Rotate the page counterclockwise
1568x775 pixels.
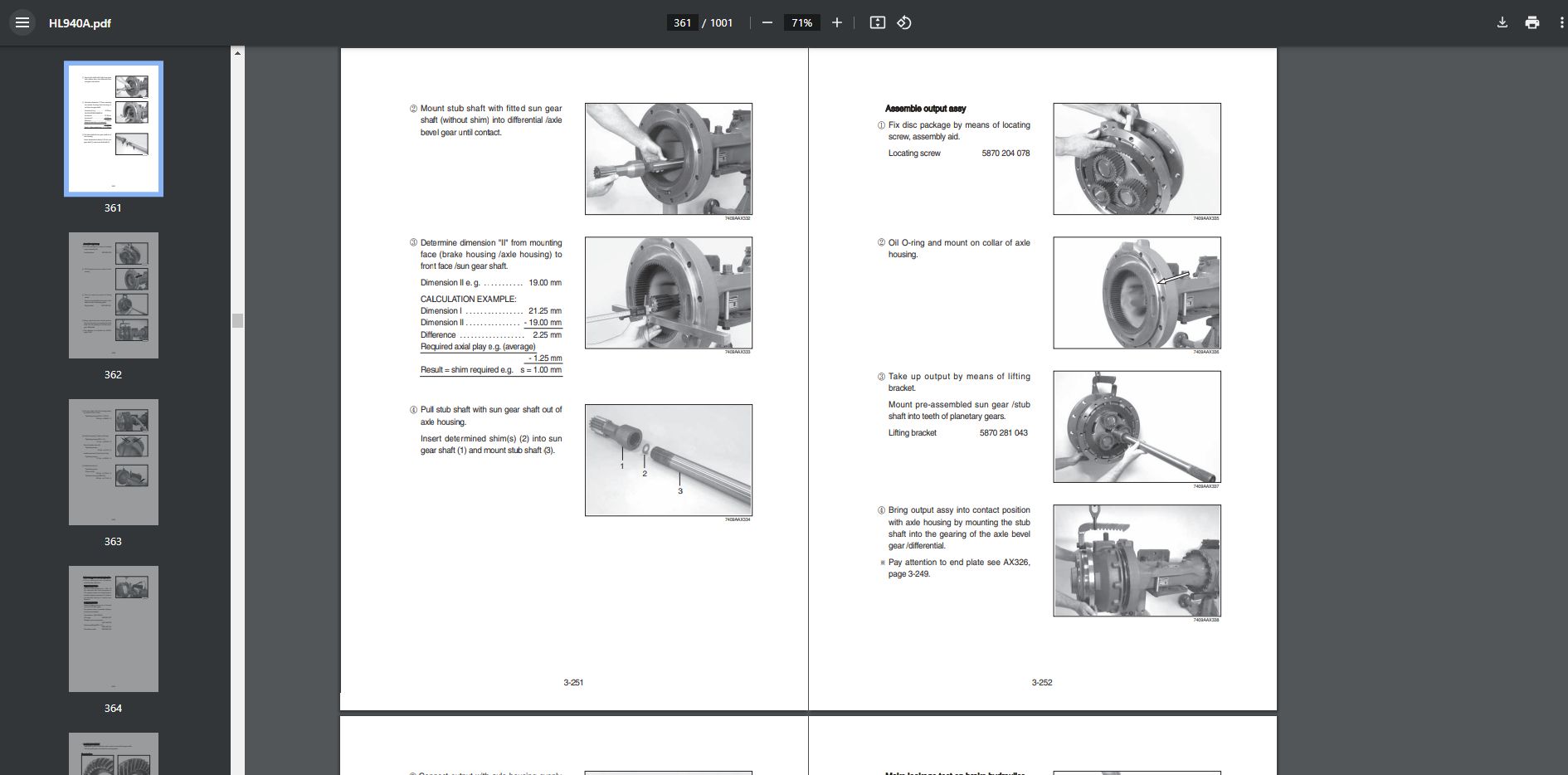click(x=903, y=22)
